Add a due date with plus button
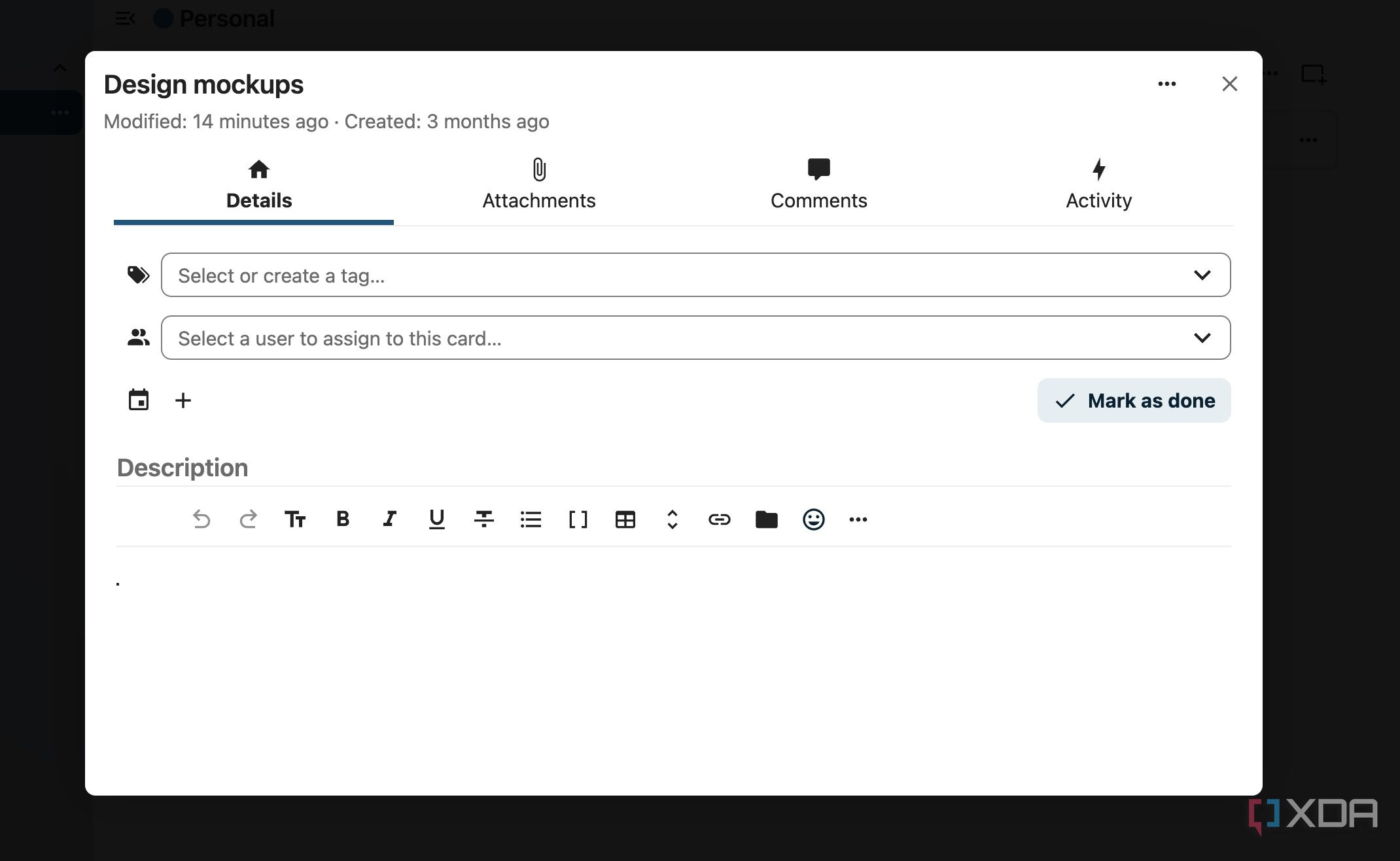Image resolution: width=1400 pixels, height=861 pixels. click(x=183, y=400)
